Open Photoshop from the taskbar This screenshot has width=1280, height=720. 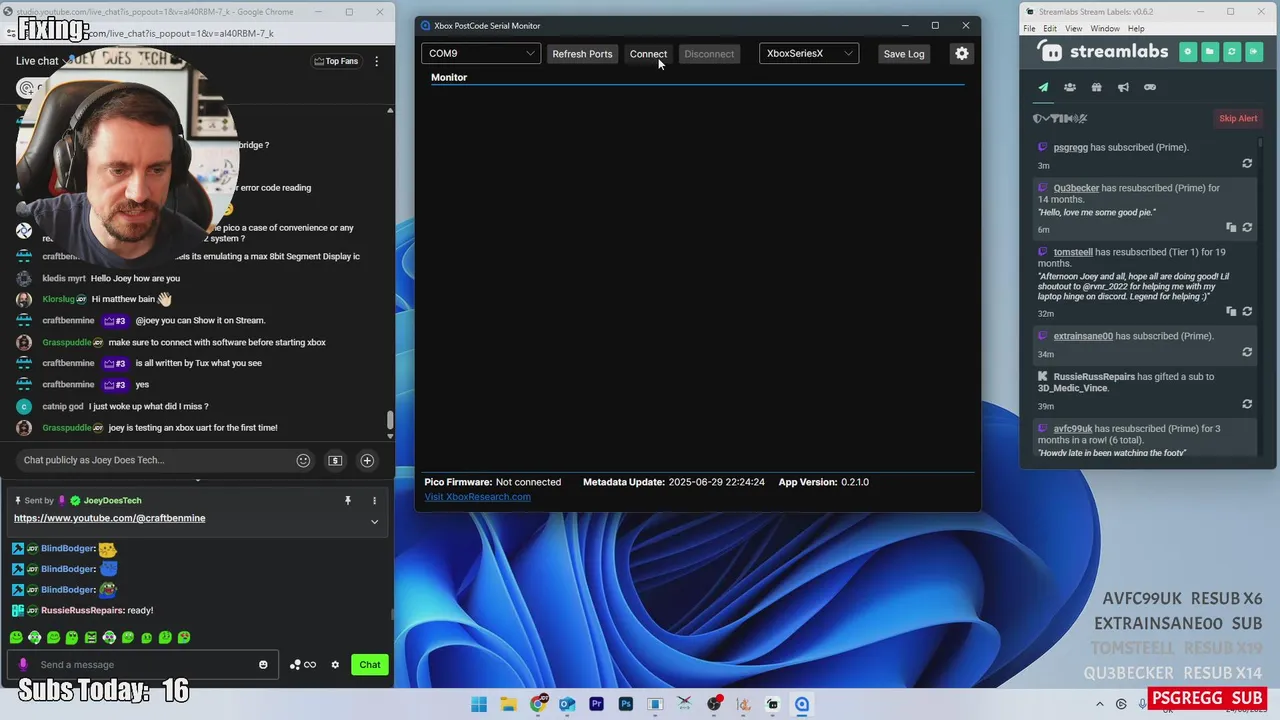626,704
